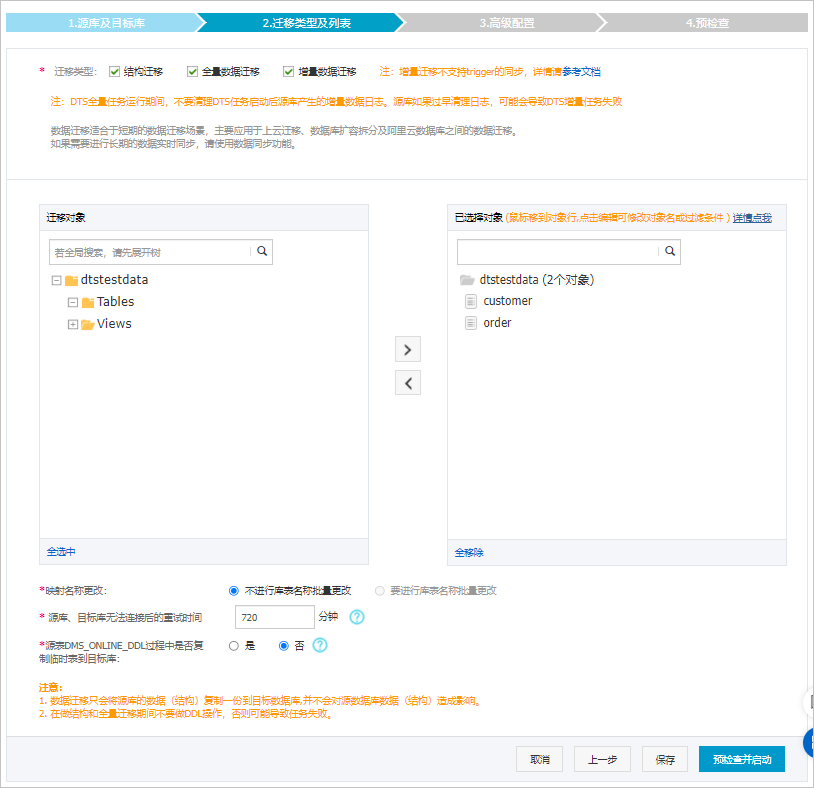Click the dtstestdata folder icon in selected objects
This screenshot has height=788, width=814.
(467, 280)
